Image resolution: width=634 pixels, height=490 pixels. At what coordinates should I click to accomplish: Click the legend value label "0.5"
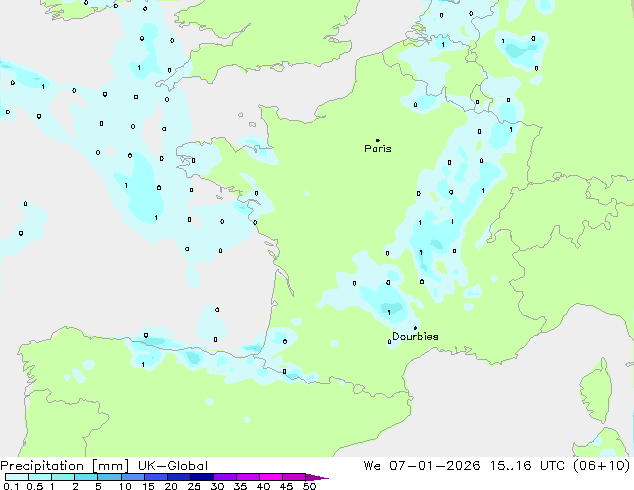[35, 486]
